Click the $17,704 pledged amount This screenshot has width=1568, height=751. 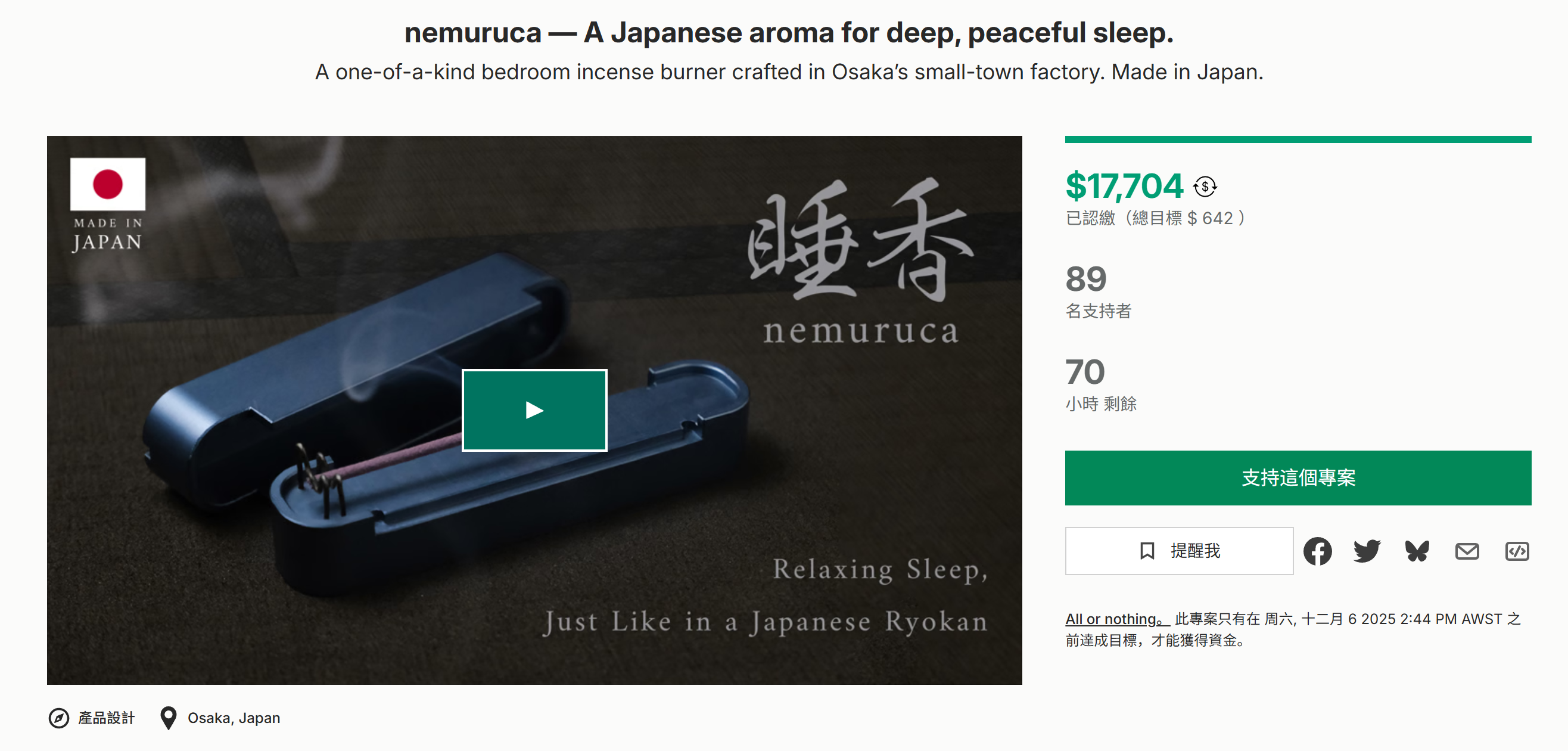1124,187
